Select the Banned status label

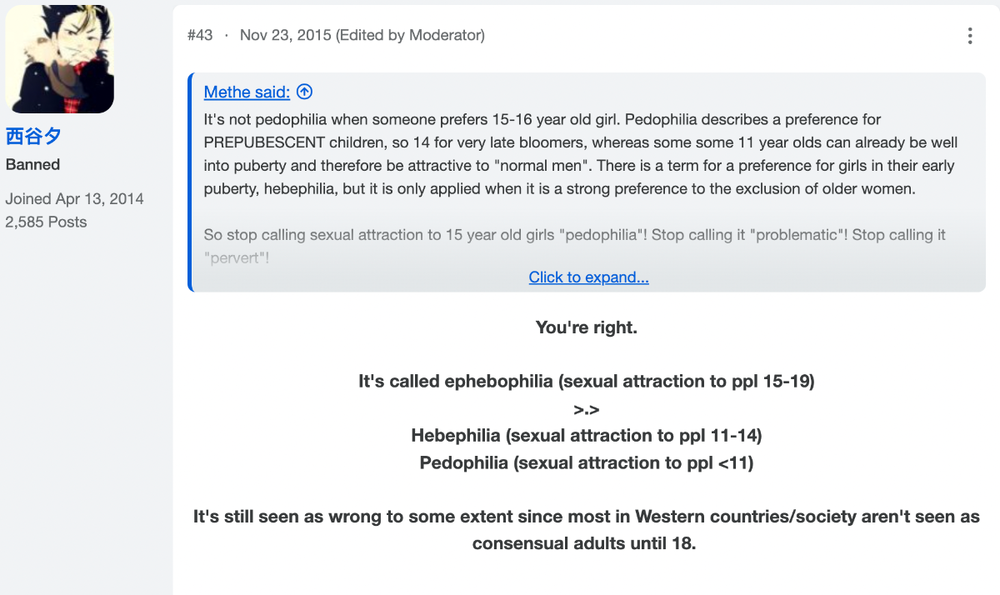tap(33, 165)
